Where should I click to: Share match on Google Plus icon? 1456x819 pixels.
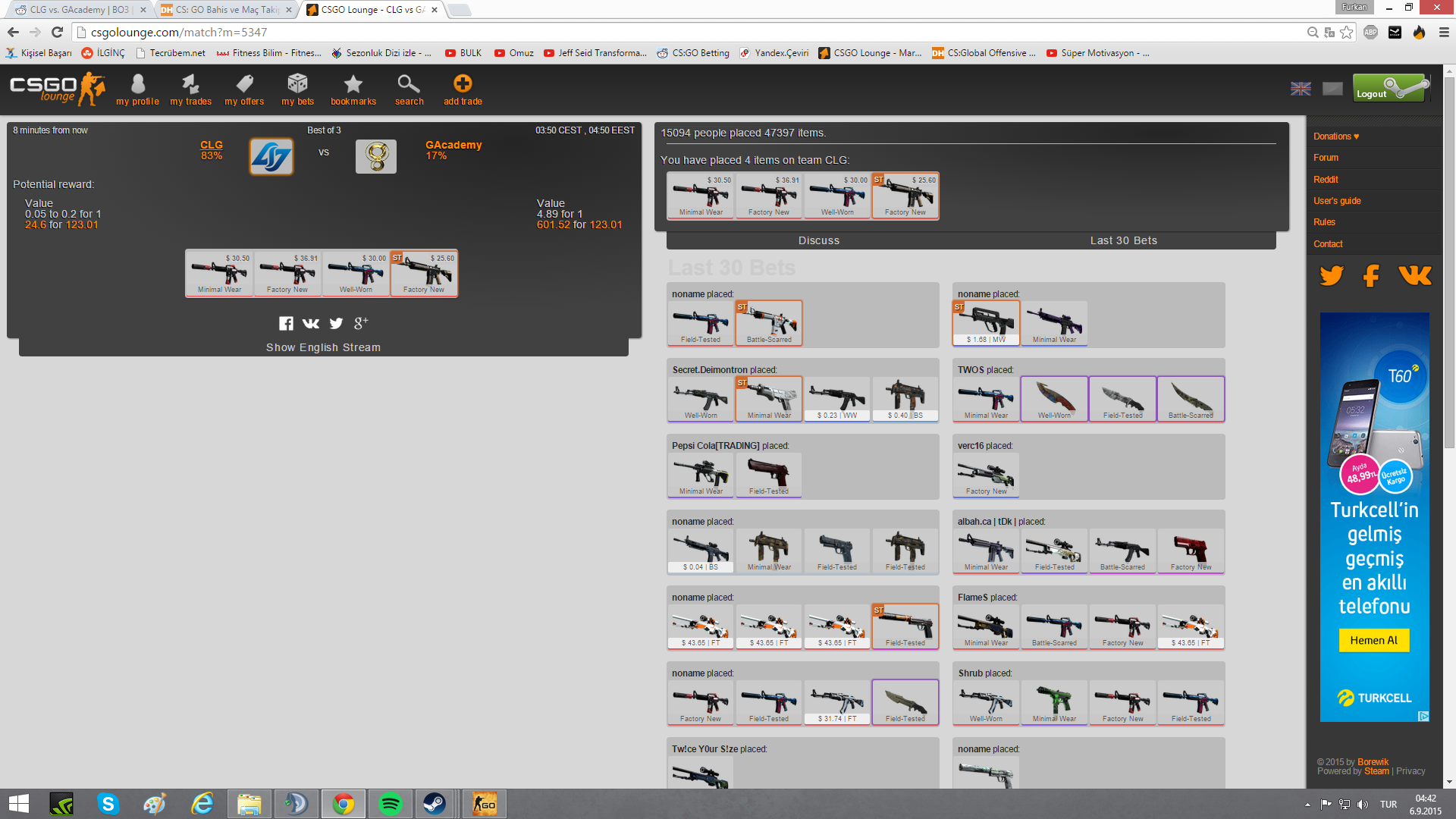click(361, 323)
